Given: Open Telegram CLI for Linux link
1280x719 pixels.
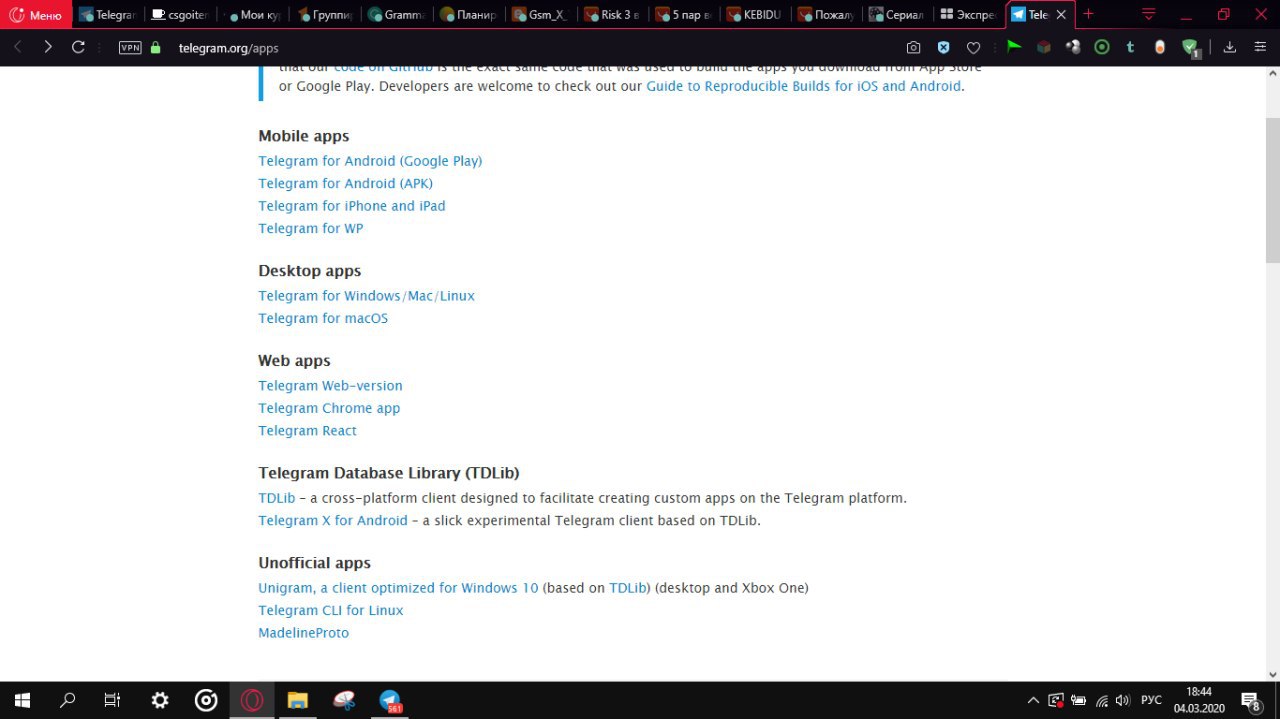Looking at the screenshot, I should click(x=331, y=610).
